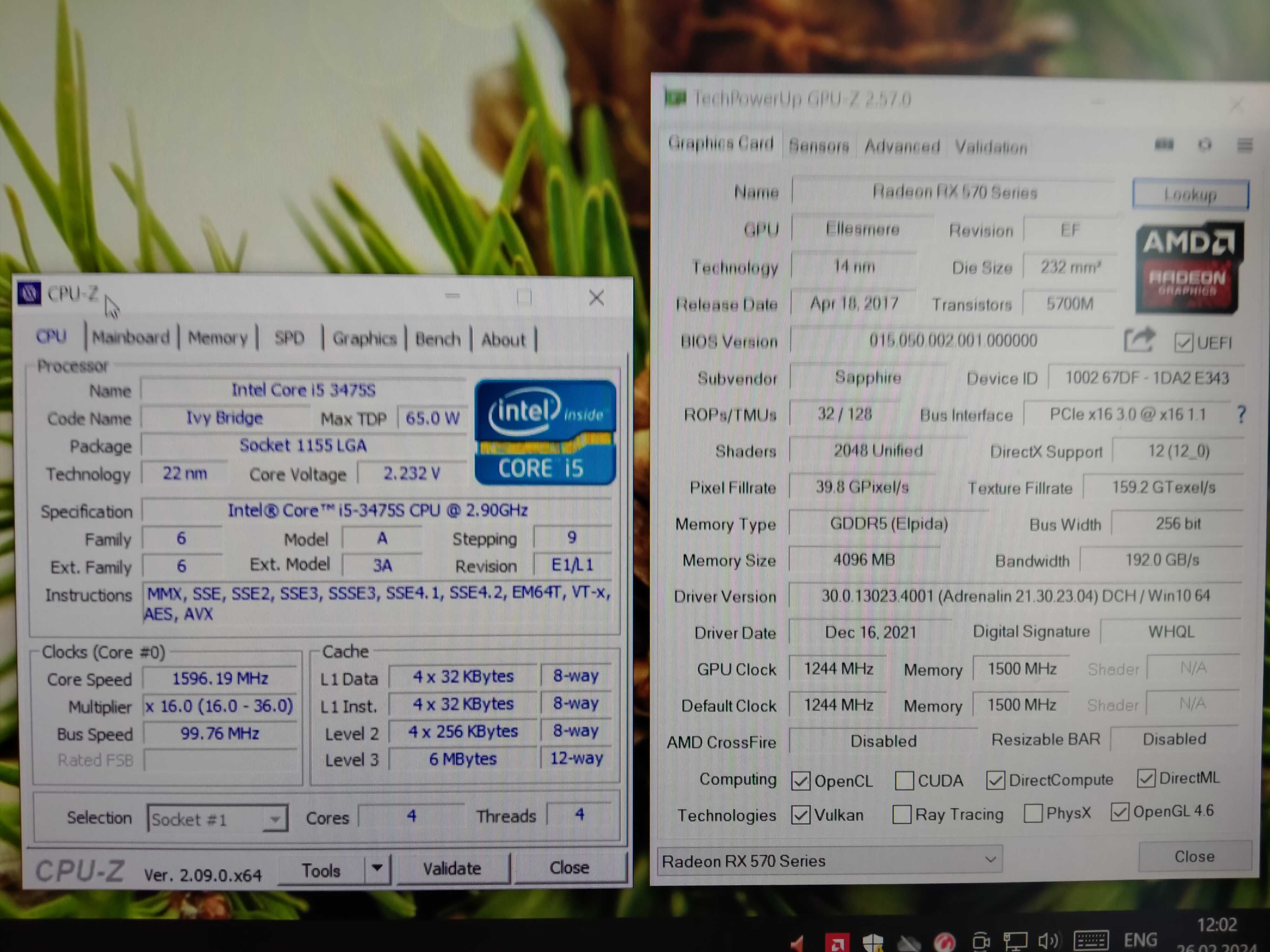
Task: Click the Bus Speed value 99.76 MHz
Action: click(x=220, y=733)
